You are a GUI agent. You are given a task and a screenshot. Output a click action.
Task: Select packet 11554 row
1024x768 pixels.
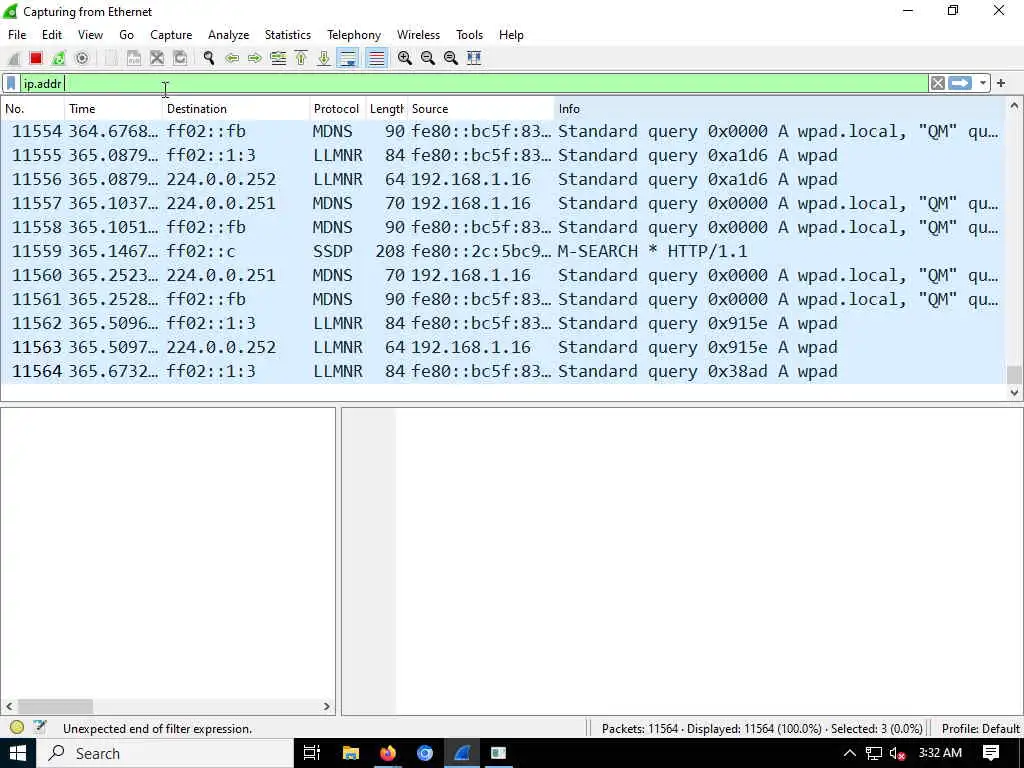[503, 131]
